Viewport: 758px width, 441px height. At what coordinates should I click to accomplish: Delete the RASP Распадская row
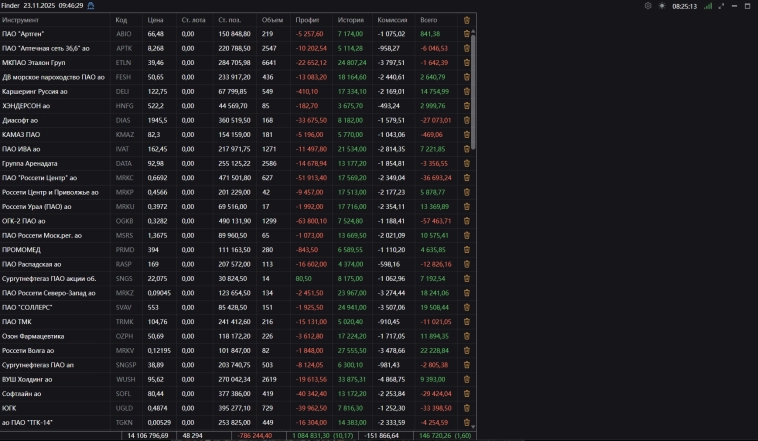click(x=466, y=264)
